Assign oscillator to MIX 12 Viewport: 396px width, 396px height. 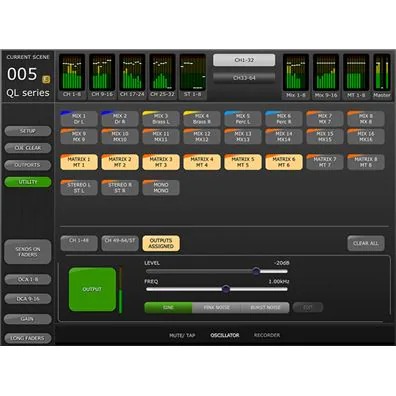click(x=202, y=136)
